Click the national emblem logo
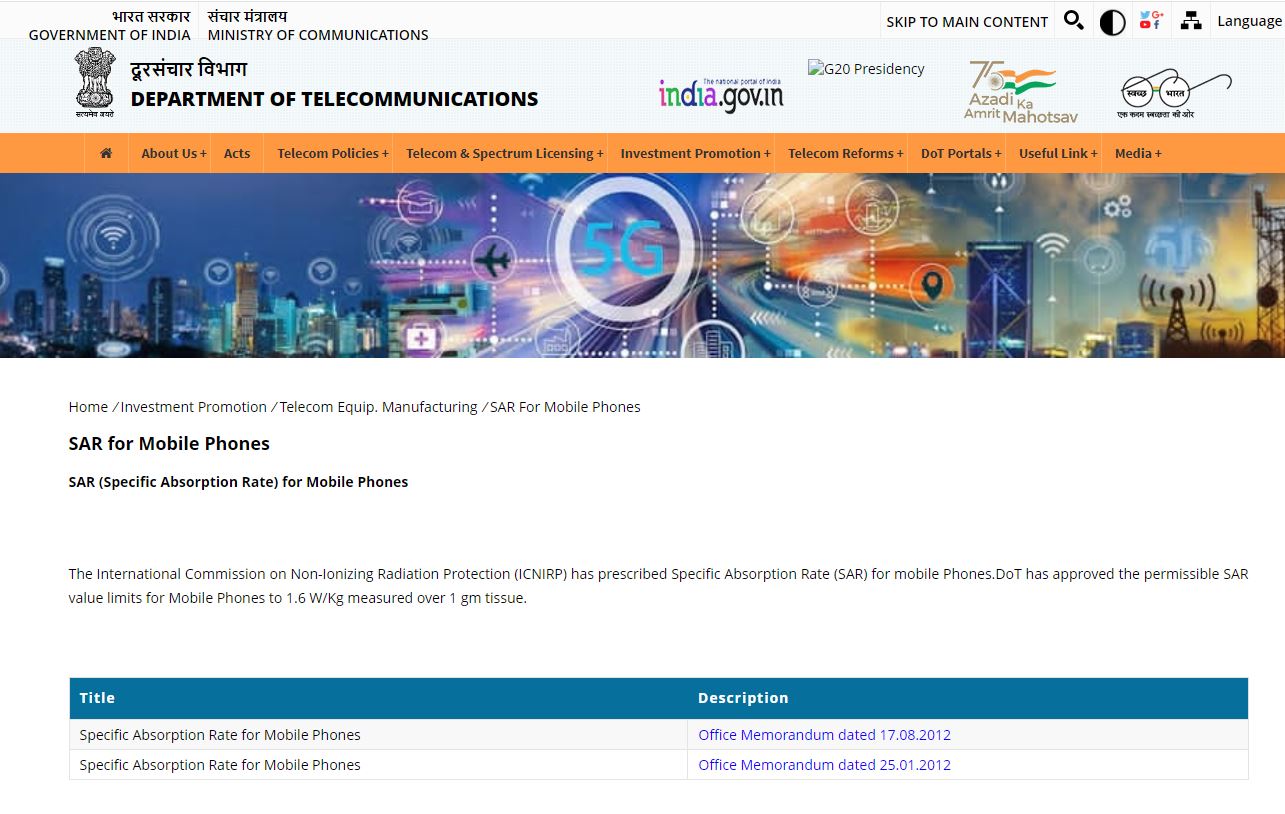 click(94, 83)
